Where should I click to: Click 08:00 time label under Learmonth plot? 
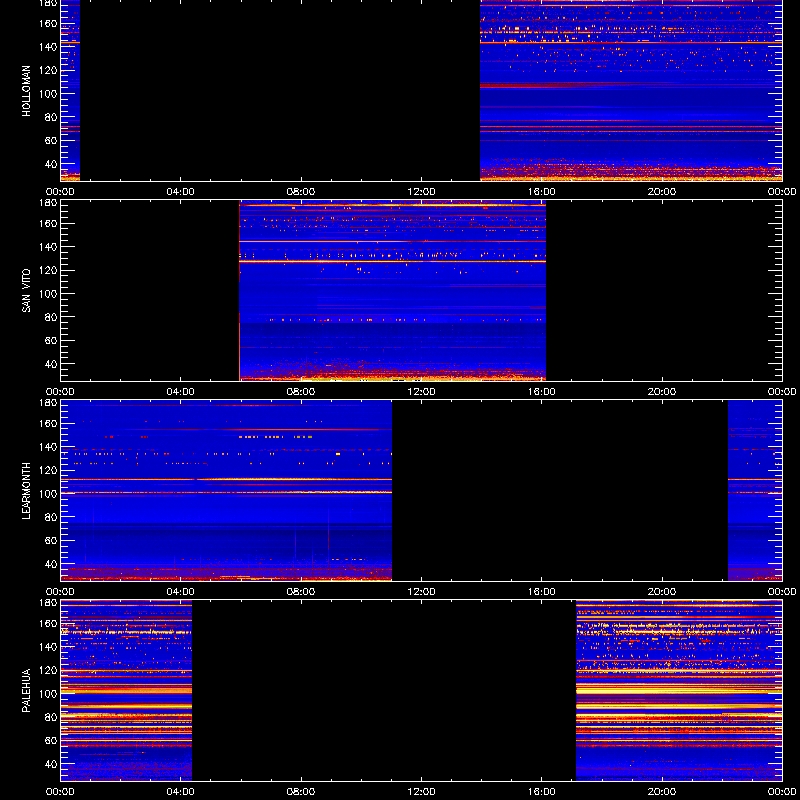pos(301,592)
